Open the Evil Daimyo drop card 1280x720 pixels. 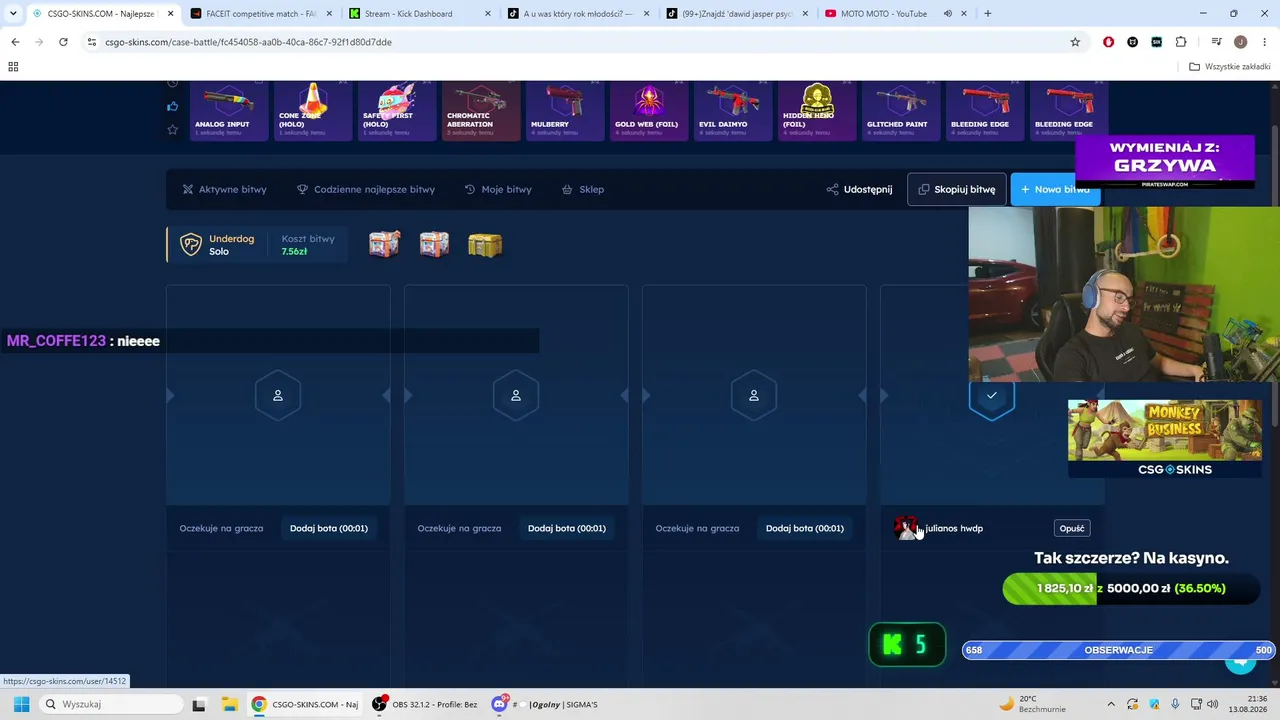[x=732, y=110]
